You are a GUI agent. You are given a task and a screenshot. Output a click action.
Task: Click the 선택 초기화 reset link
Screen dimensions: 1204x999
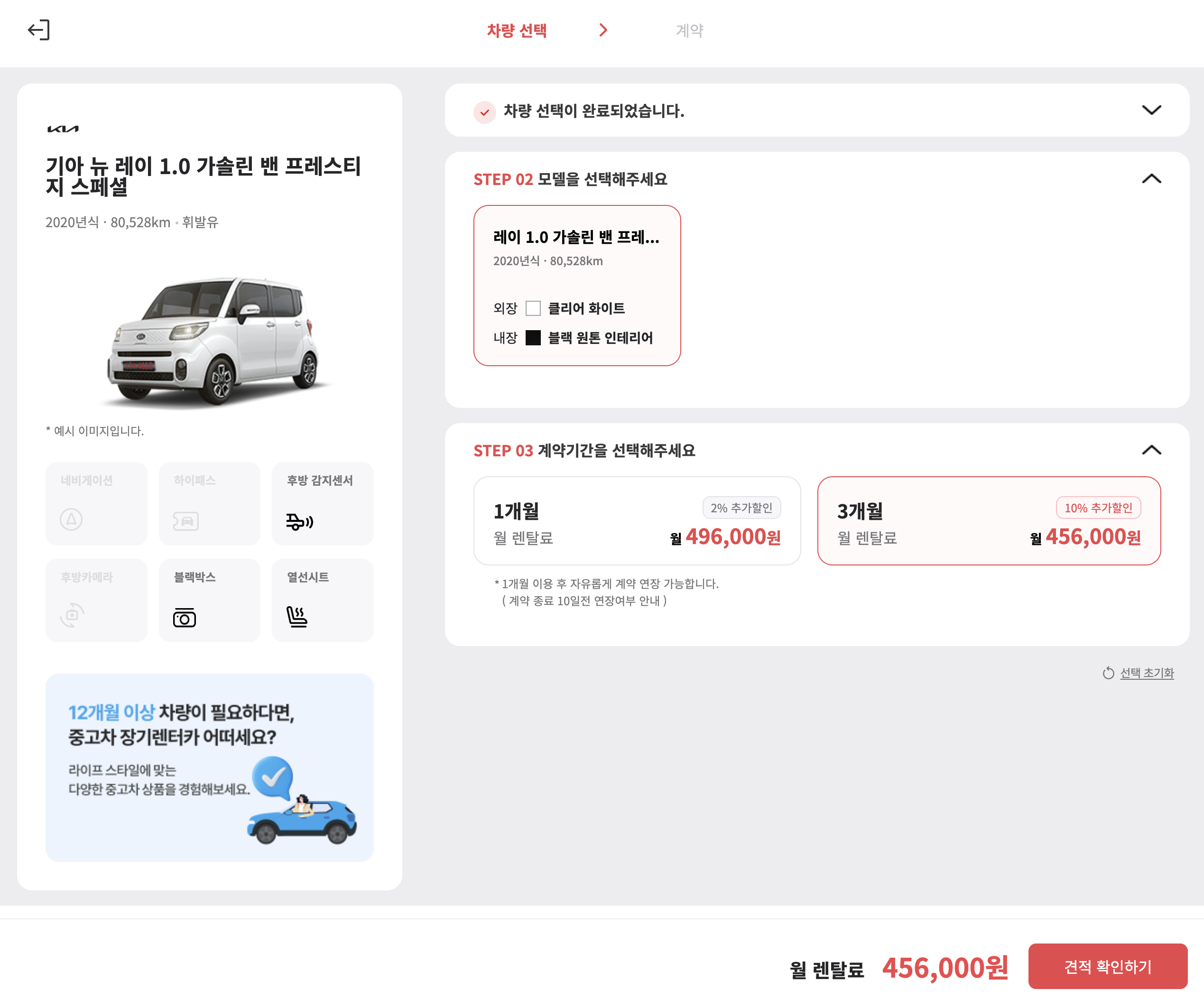point(1147,673)
